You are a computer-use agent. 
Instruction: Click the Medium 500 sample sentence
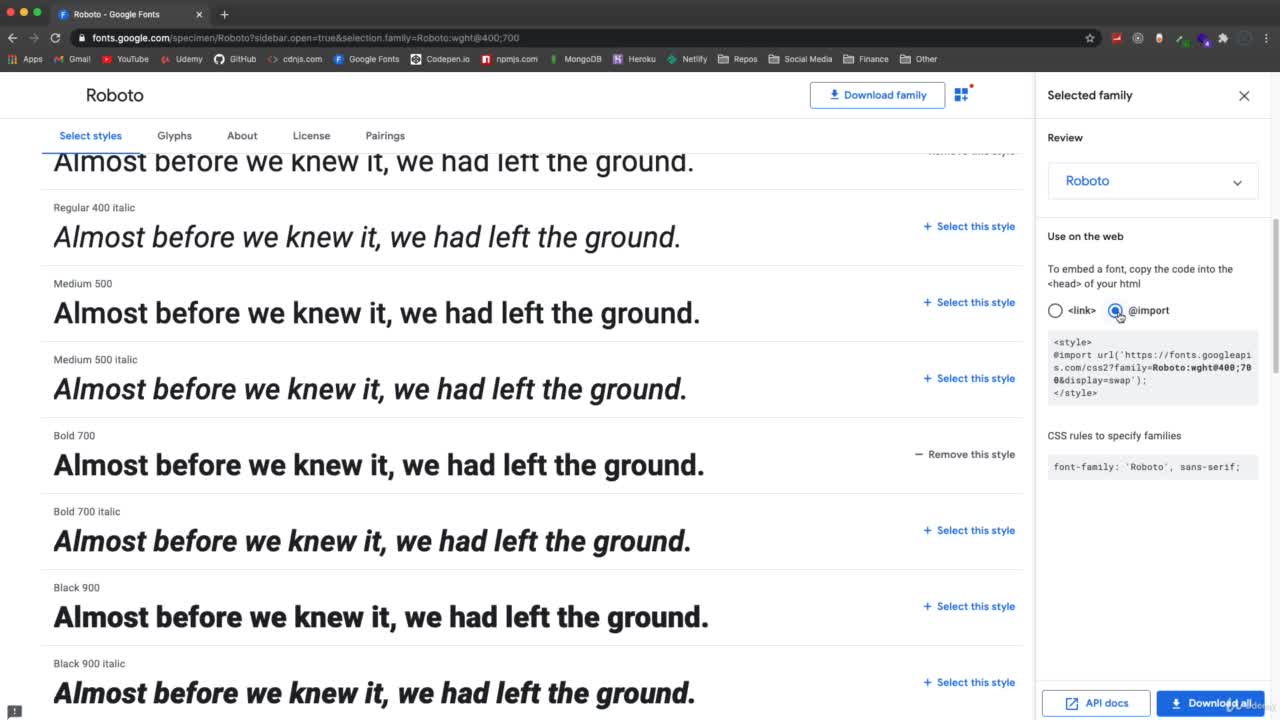[377, 313]
